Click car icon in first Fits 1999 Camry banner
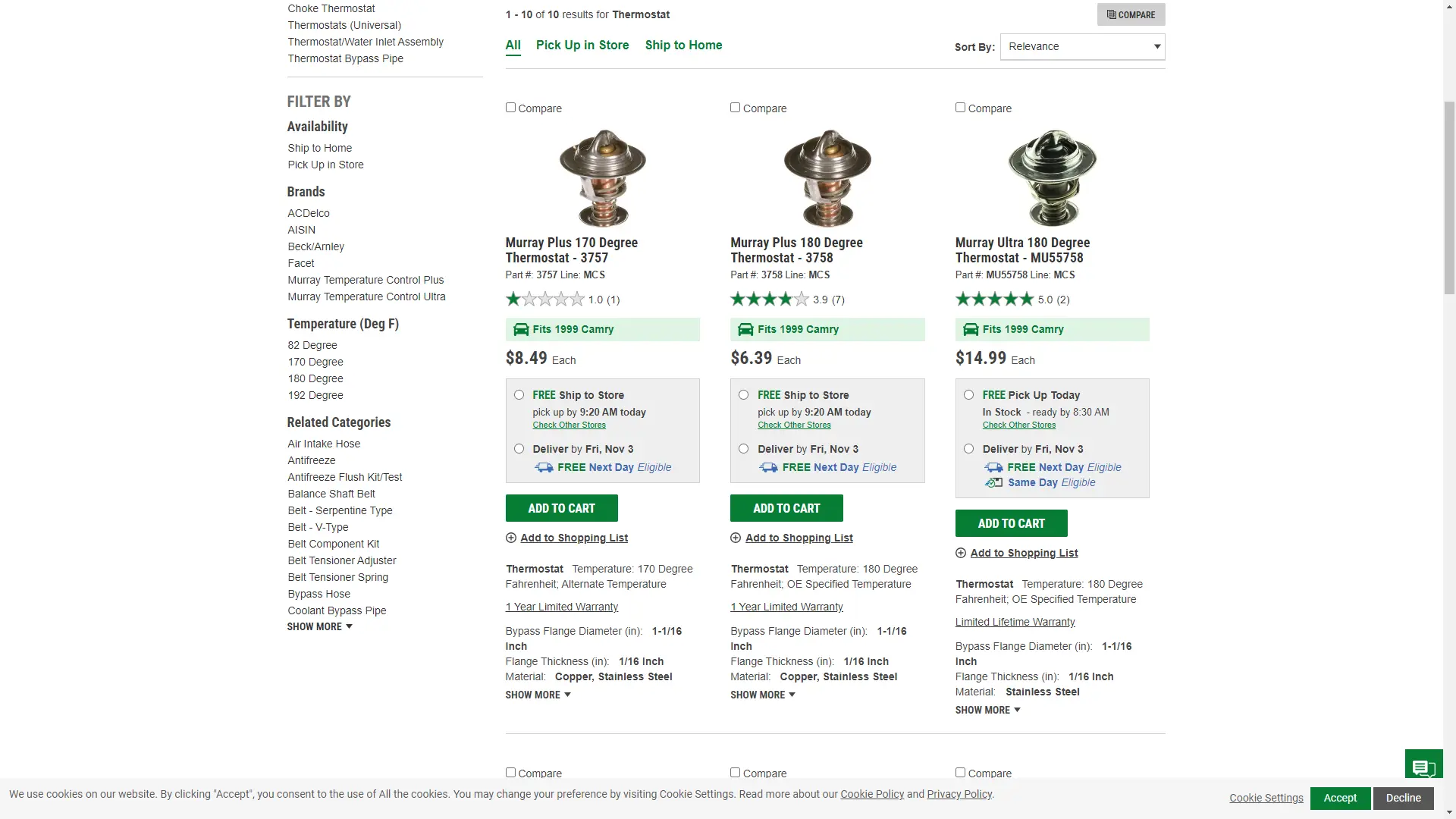 pos(521,329)
